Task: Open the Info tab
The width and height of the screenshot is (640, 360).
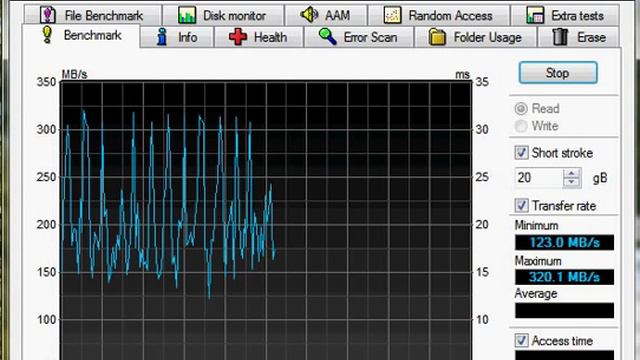Action: pos(177,37)
